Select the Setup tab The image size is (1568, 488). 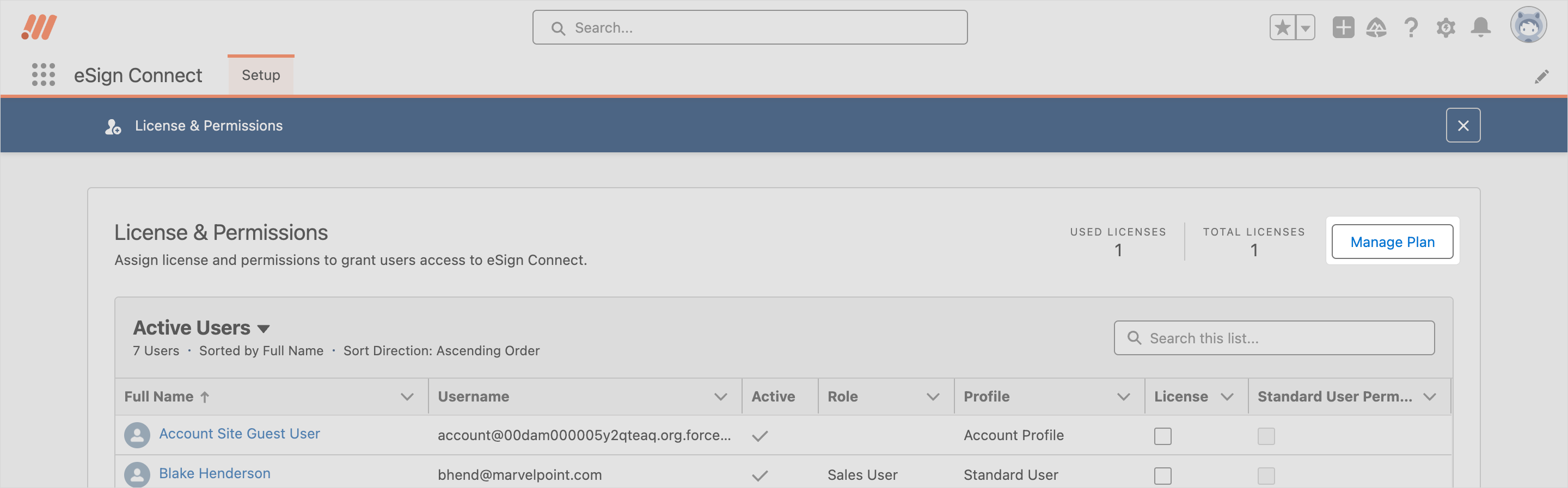pos(261,75)
